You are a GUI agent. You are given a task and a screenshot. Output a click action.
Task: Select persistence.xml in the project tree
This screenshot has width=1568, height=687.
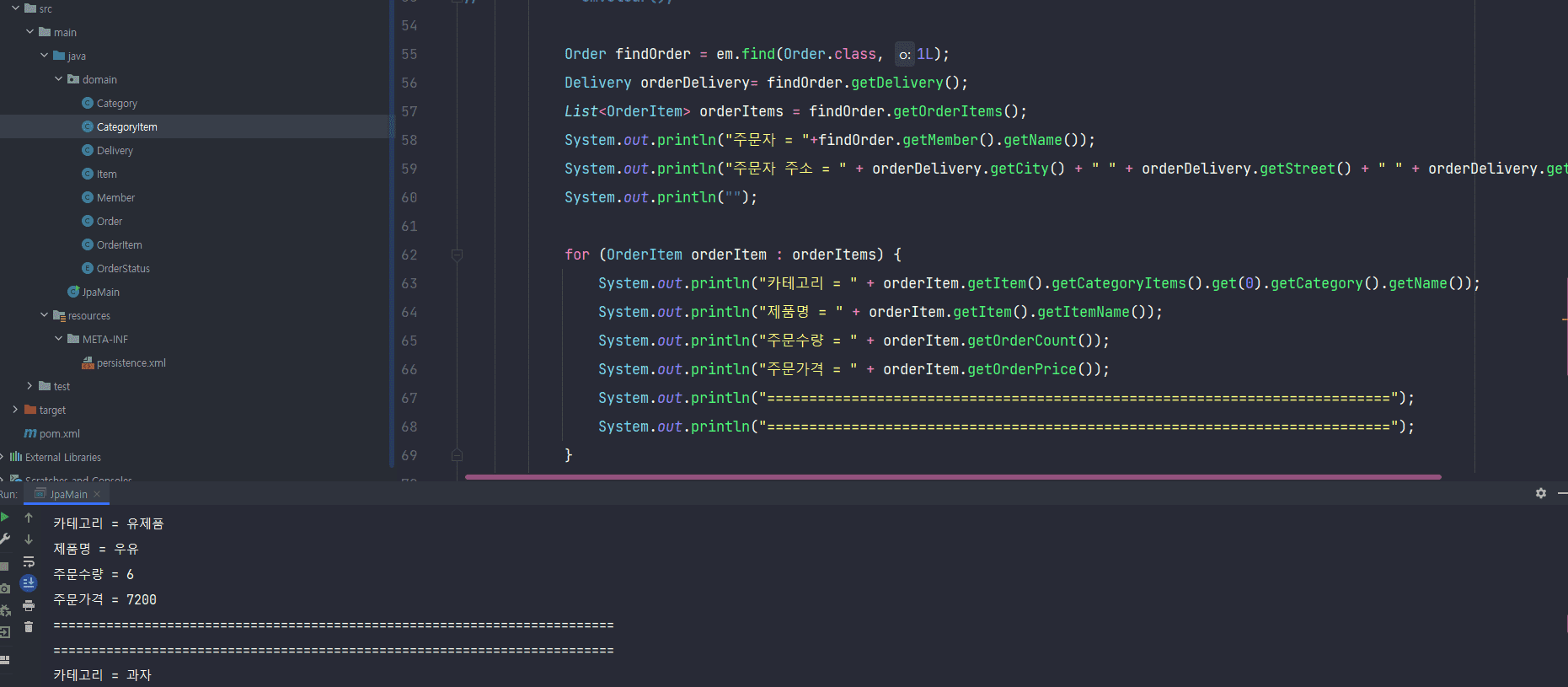click(131, 362)
